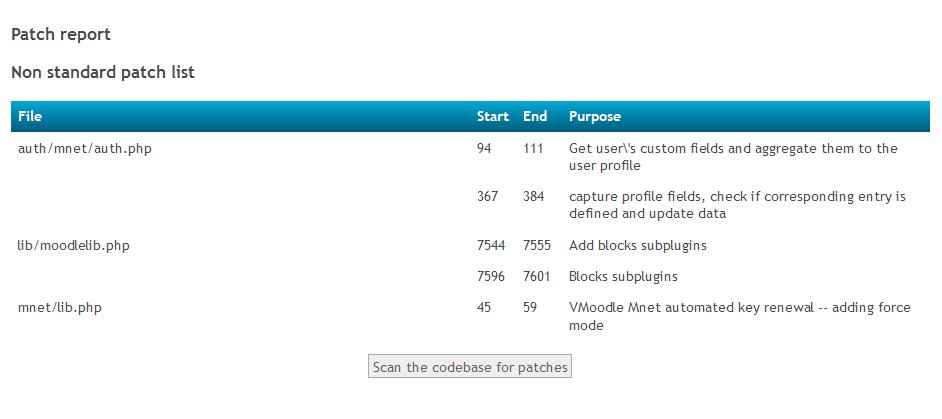Click the mnet/lib.php file entry
Image resolution: width=942 pixels, height=419 pixels.
59,308
